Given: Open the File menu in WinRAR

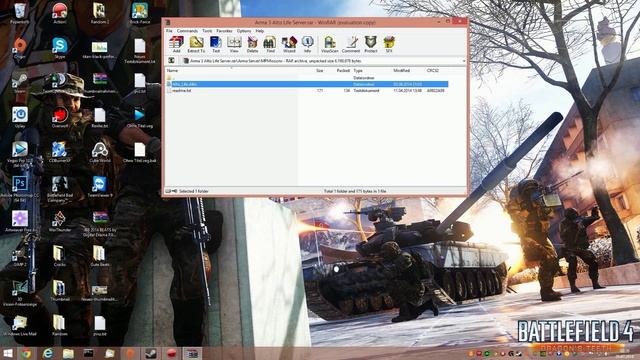Looking at the screenshot, I should pos(169,31).
